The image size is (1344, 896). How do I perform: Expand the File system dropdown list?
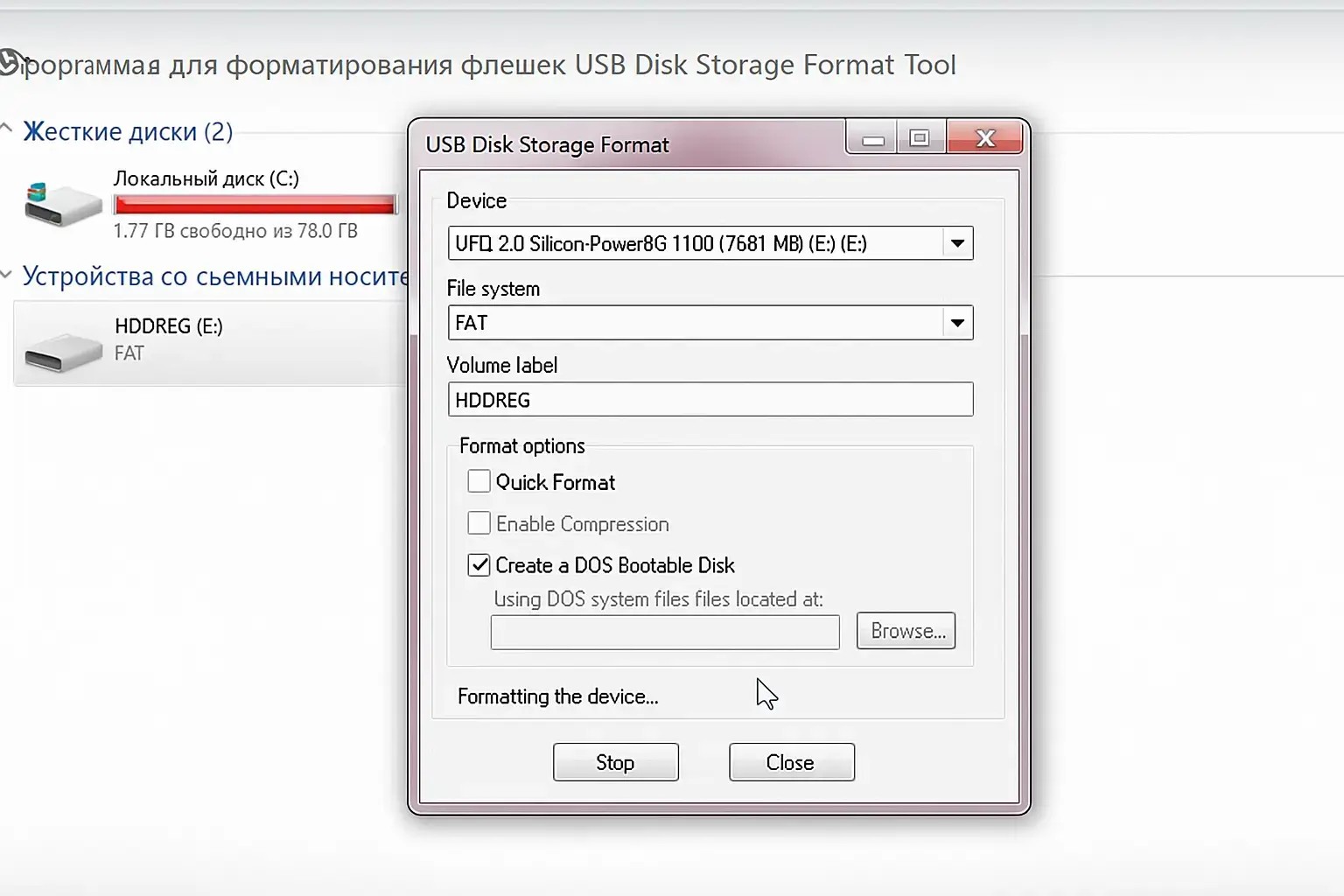pos(957,323)
